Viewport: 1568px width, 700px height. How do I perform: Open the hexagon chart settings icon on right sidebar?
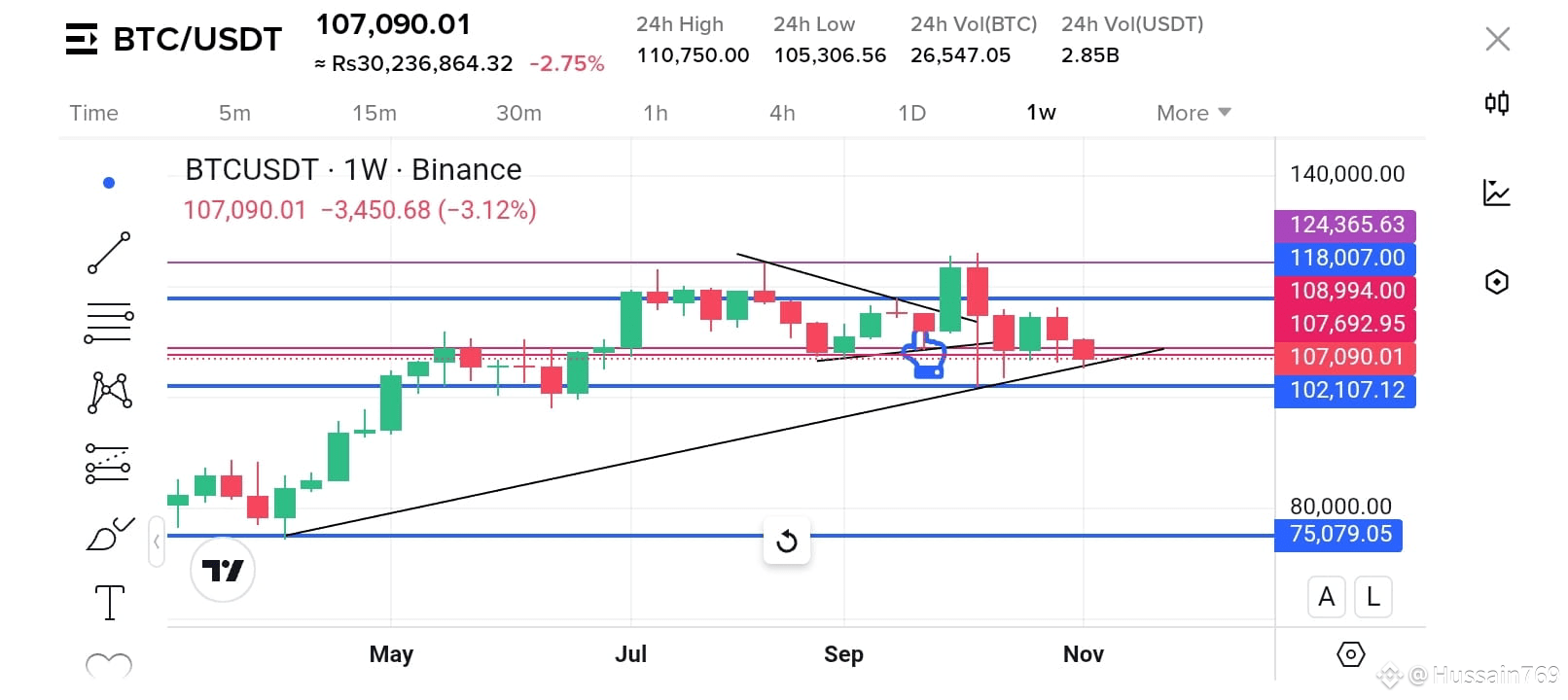click(x=1497, y=282)
